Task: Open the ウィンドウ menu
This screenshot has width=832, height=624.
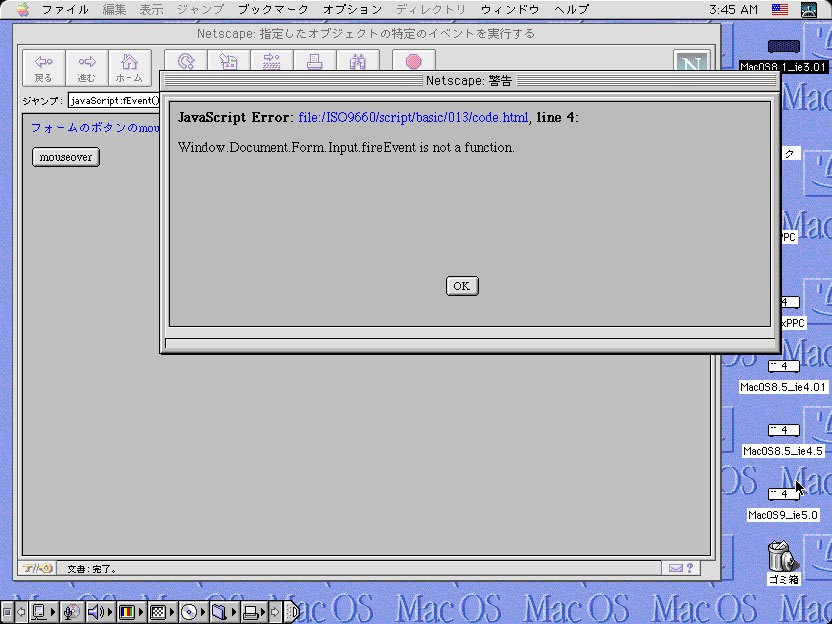Action: tap(510, 10)
